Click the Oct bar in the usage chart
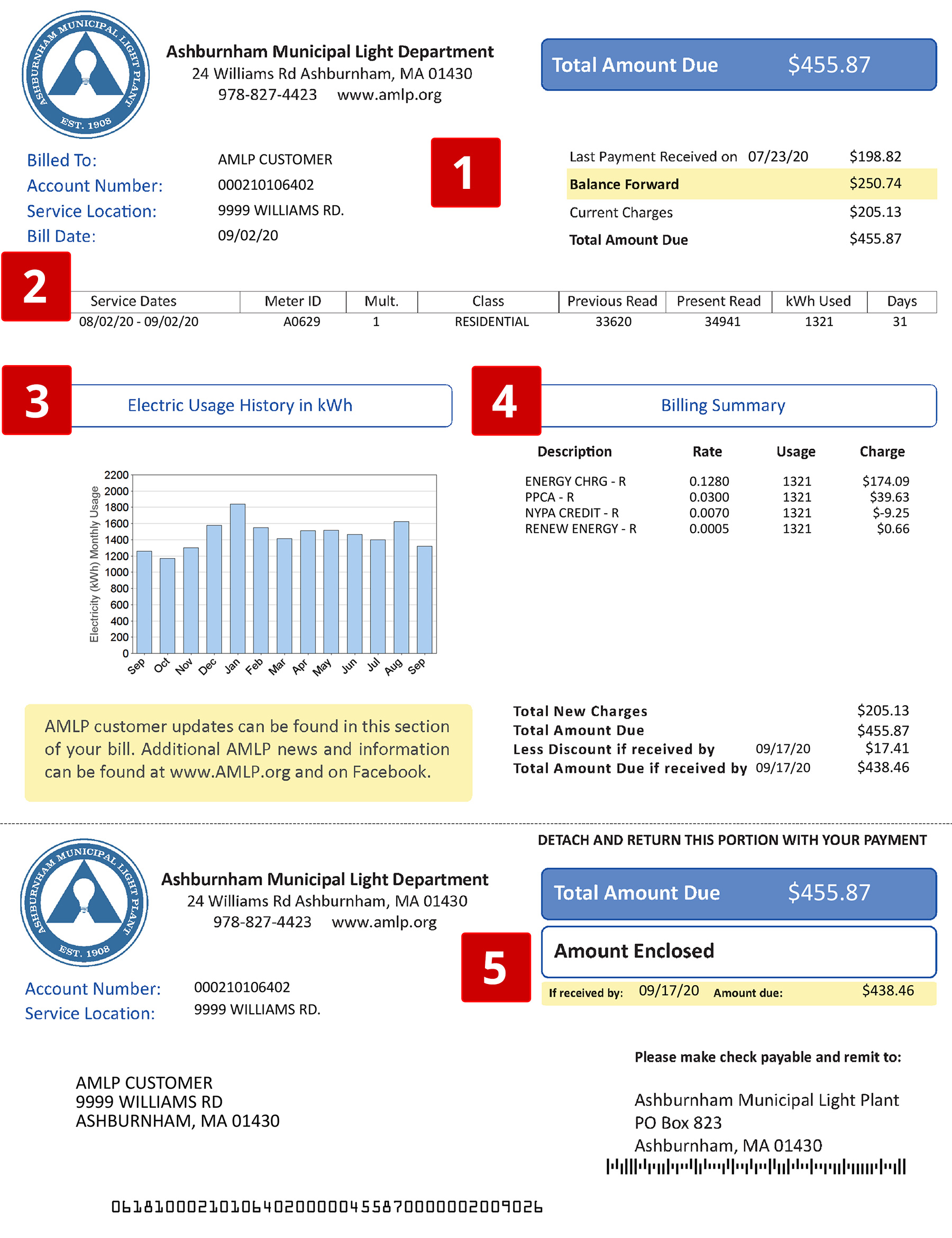This screenshot has width=952, height=1238. tap(168, 605)
